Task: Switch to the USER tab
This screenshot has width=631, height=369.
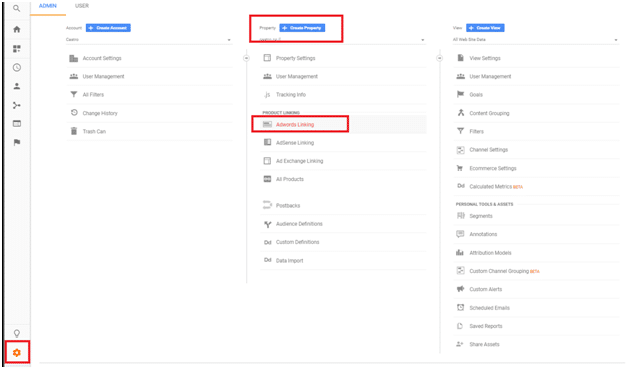Action: (82, 6)
